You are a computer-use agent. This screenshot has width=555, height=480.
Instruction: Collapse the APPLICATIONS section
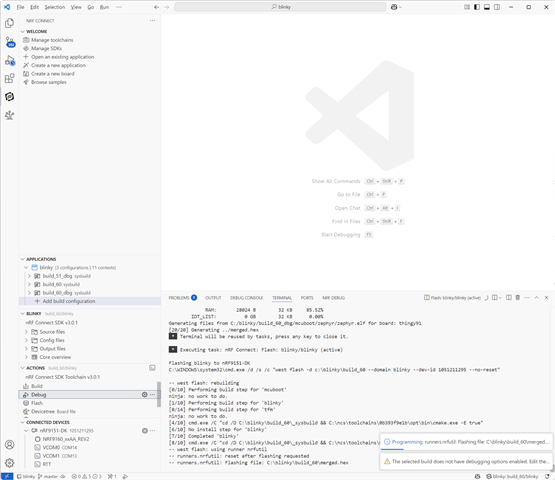[x=23, y=259]
